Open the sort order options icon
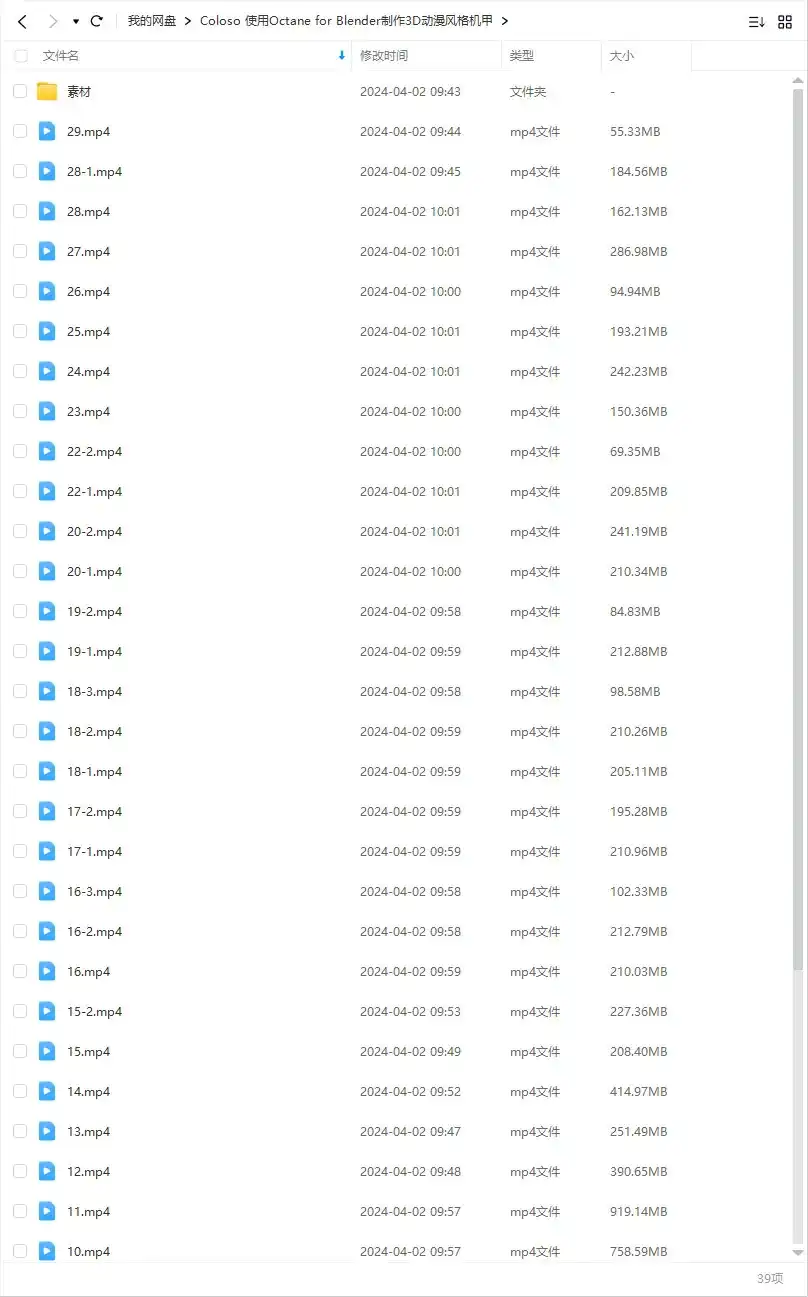This screenshot has width=808, height=1297. pyautogui.click(x=756, y=21)
